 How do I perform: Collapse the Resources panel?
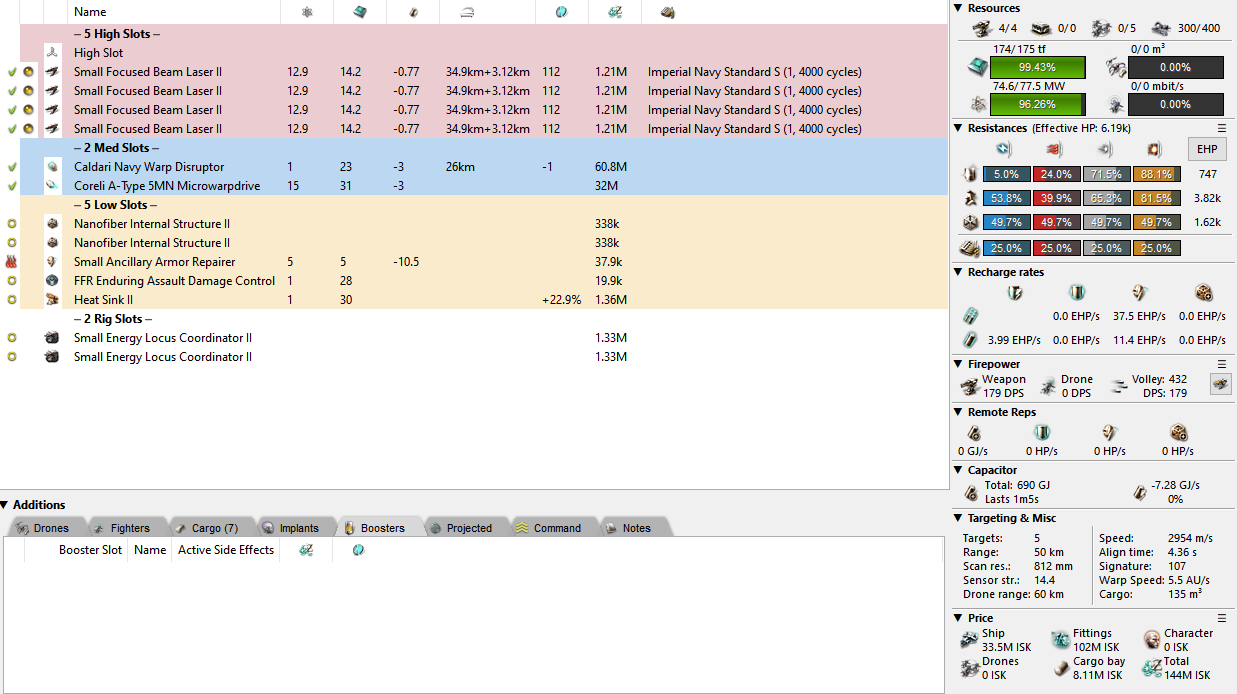coord(958,8)
